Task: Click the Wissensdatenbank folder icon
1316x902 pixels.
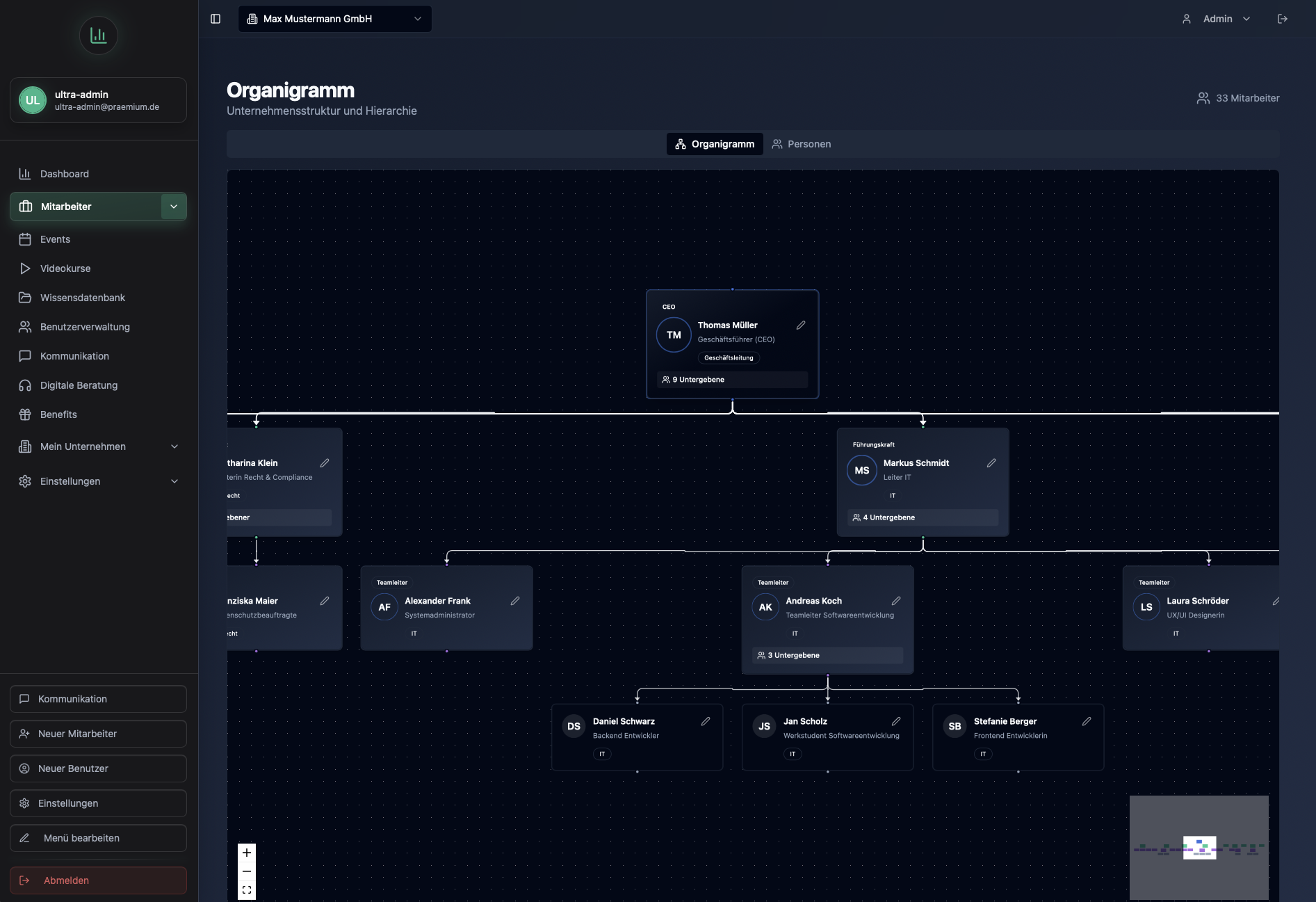Action: [25, 298]
